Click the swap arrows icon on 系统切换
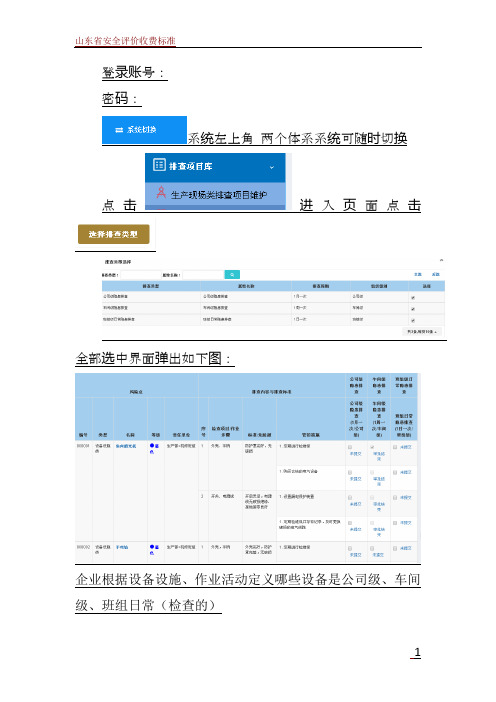Screen dimensions: 496x702 (119, 130)
